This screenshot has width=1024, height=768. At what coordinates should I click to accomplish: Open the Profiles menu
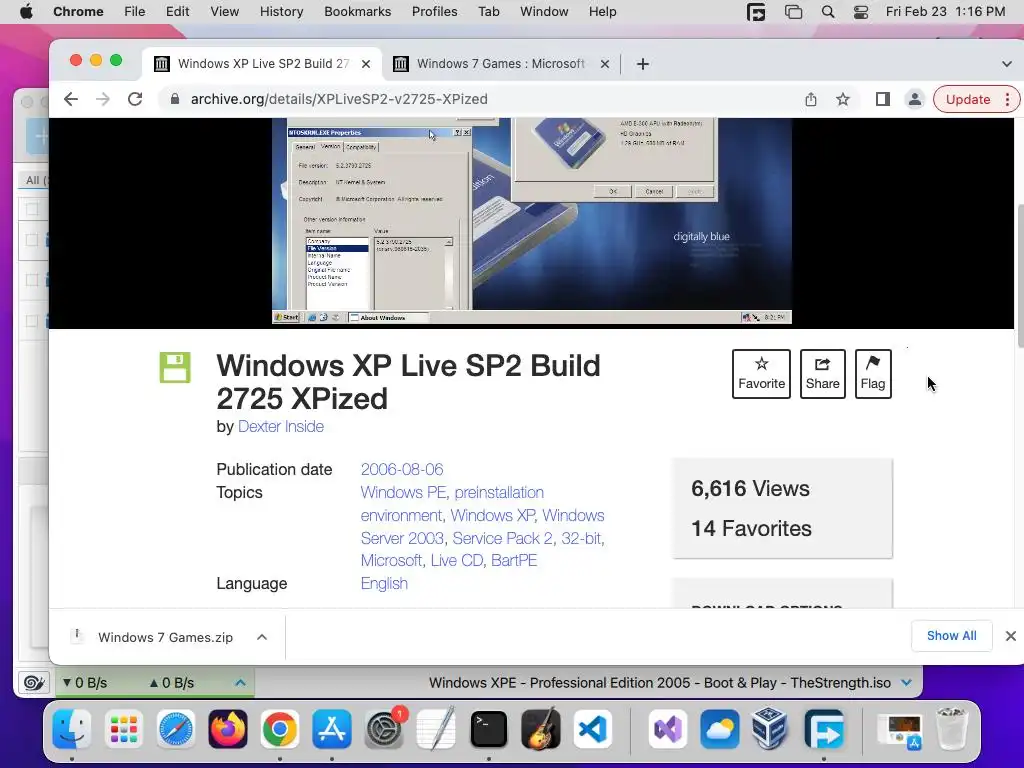[434, 12]
